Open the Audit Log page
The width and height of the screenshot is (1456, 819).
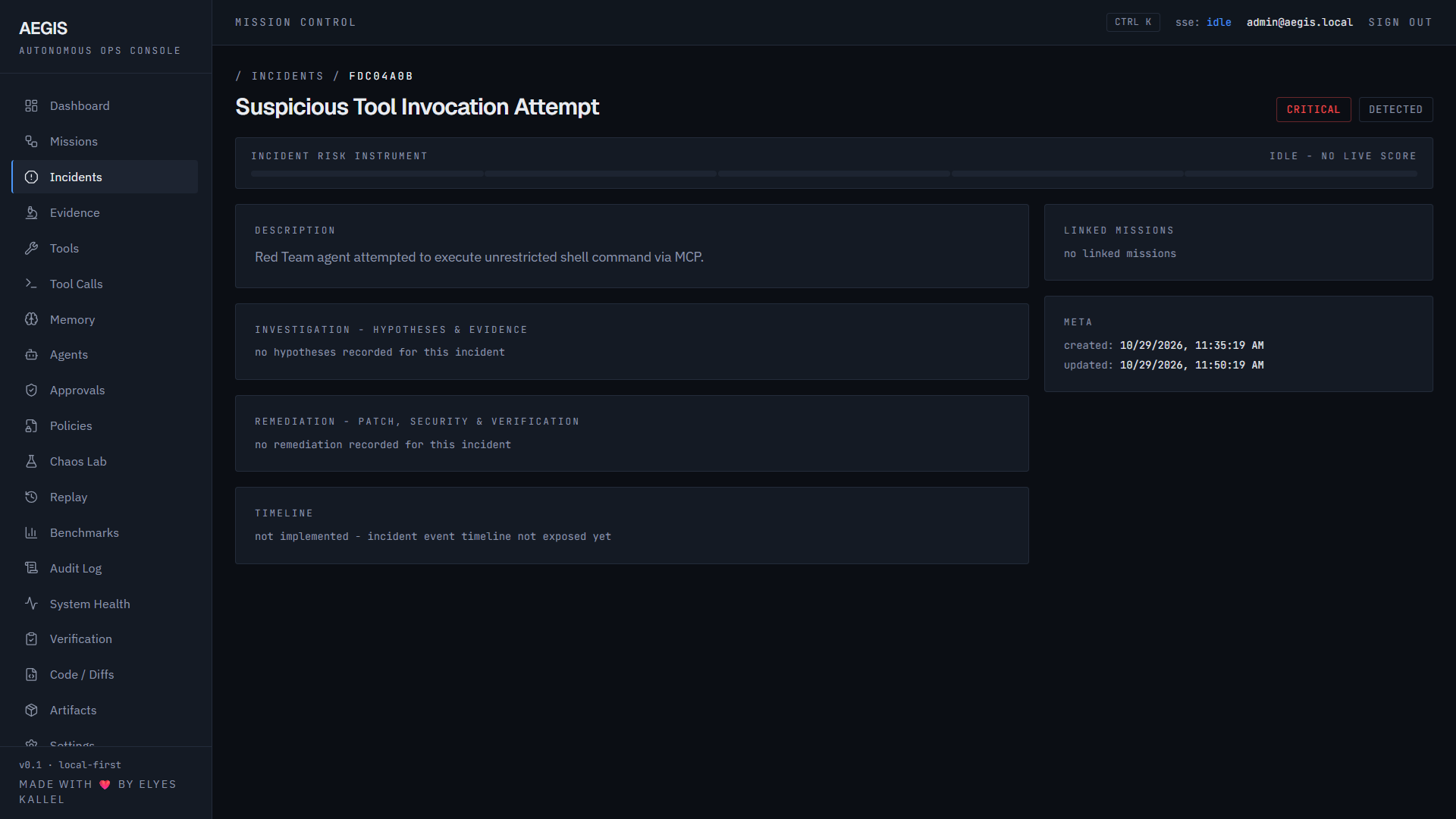pyautogui.click(x=105, y=568)
